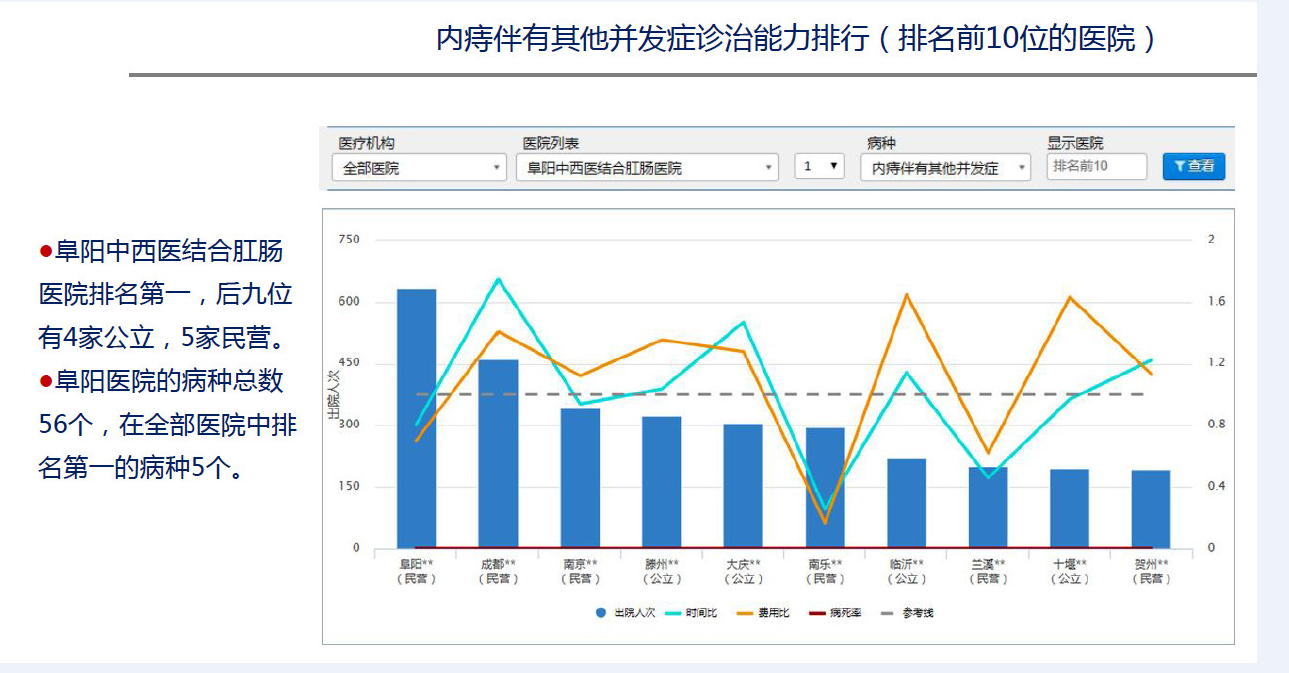
Task: Open the 病种 disease type dropdown
Action: pyautogui.click(x=945, y=168)
